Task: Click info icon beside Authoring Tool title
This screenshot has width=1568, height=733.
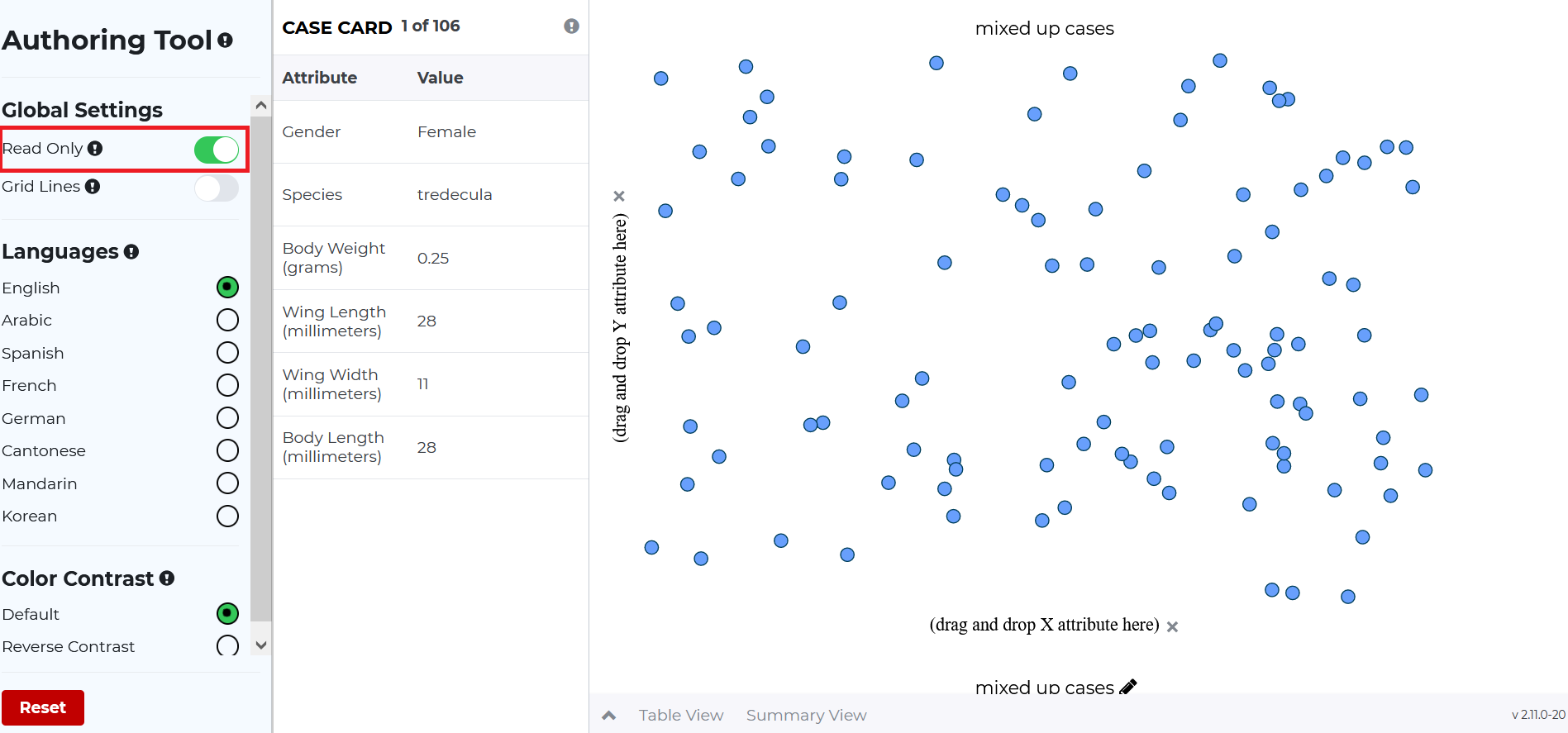Action: (x=225, y=40)
